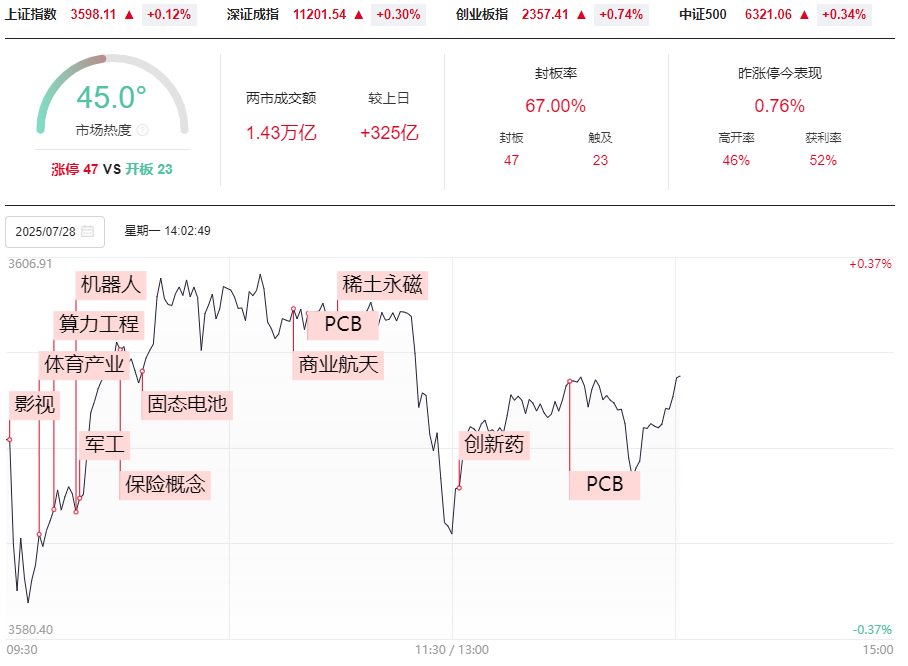Image resolution: width=908 pixels, height=666 pixels.
Task: Click the help icon beside 市场热度
Action: 142,130
